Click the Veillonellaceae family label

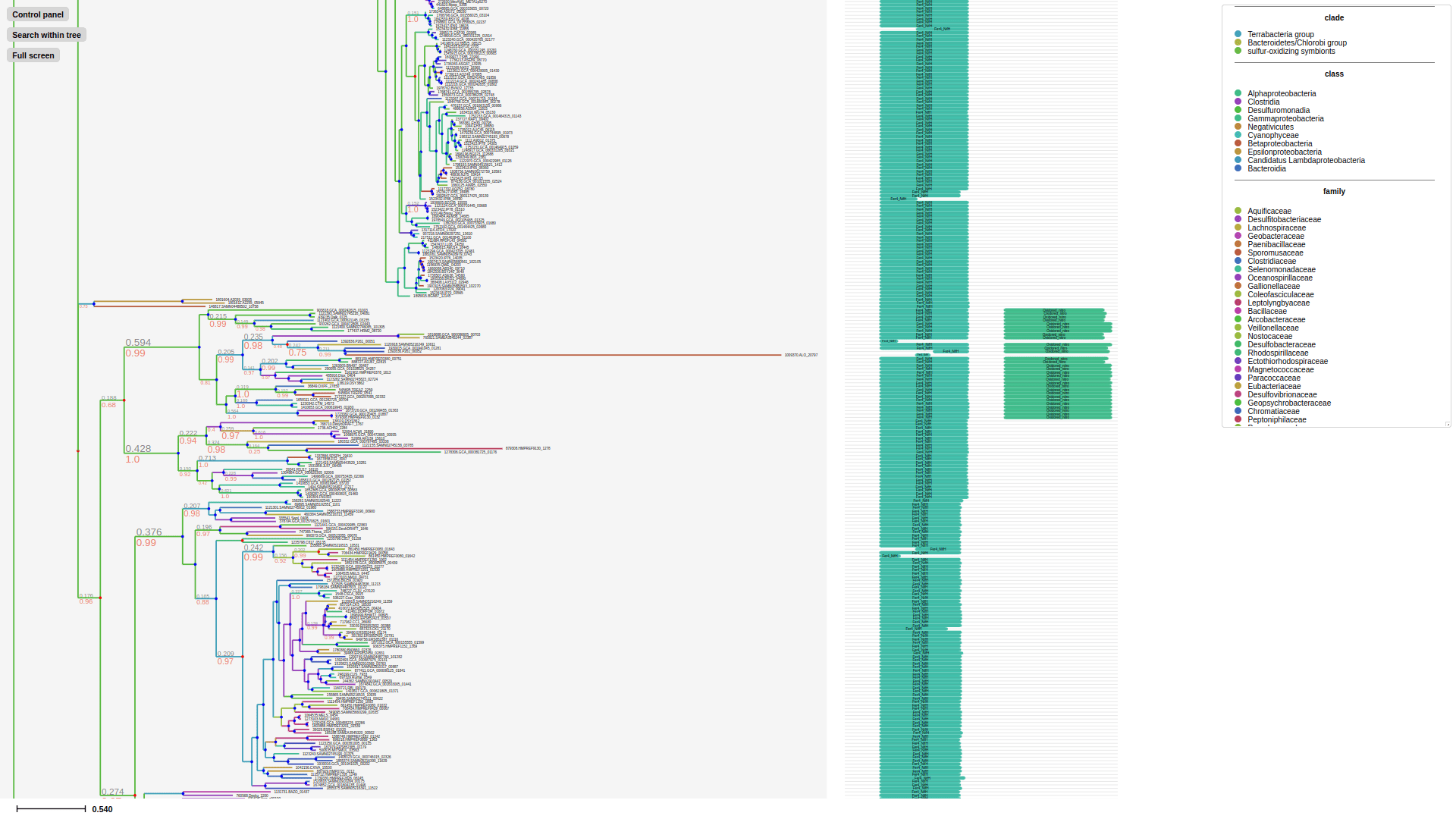[x=1273, y=328]
